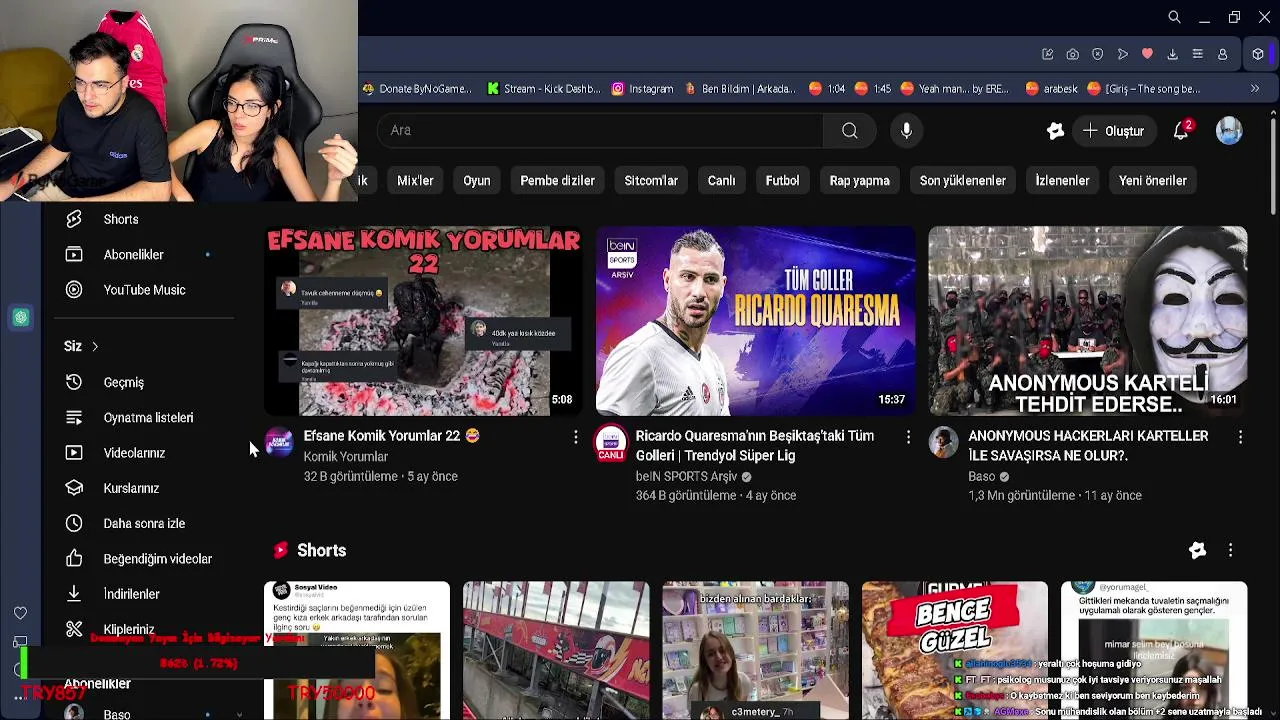Viewport: 1280px width, 720px height.
Task: Open beIN SPORTS Arşiv channel link
Action: pos(686,476)
